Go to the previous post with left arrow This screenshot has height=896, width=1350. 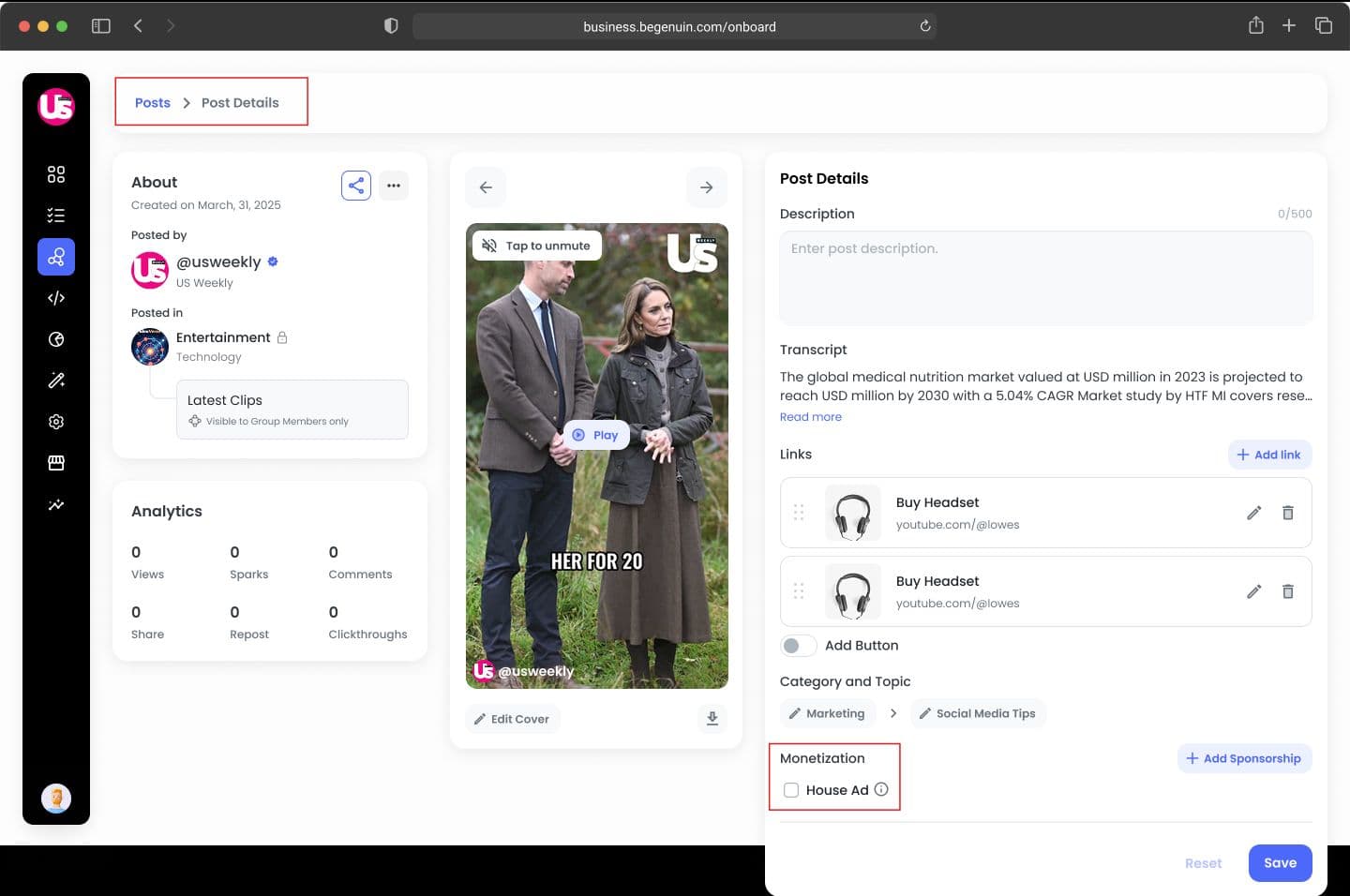pyautogui.click(x=486, y=187)
